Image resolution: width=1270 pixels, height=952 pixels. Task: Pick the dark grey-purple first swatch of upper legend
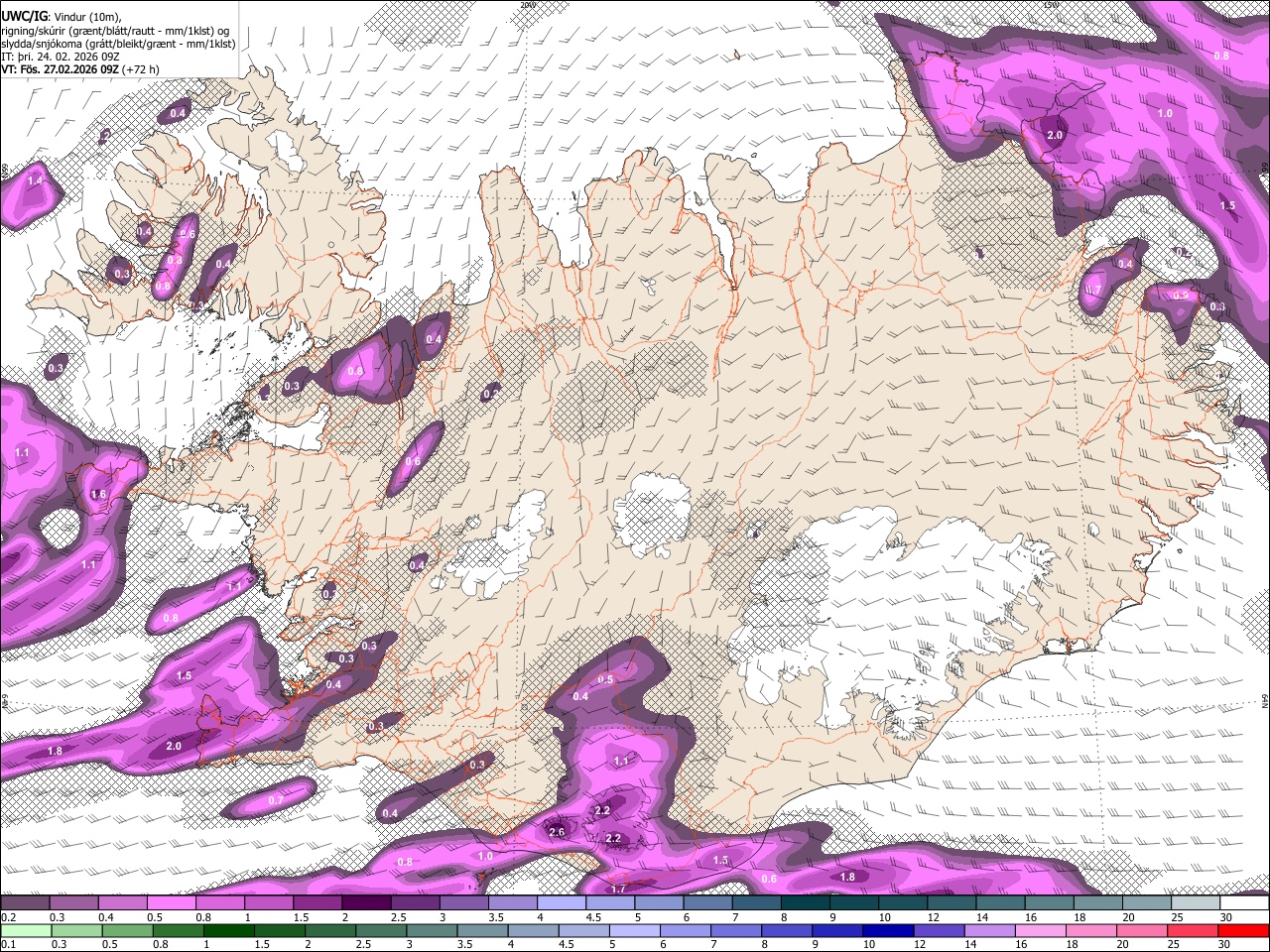coord(25,903)
